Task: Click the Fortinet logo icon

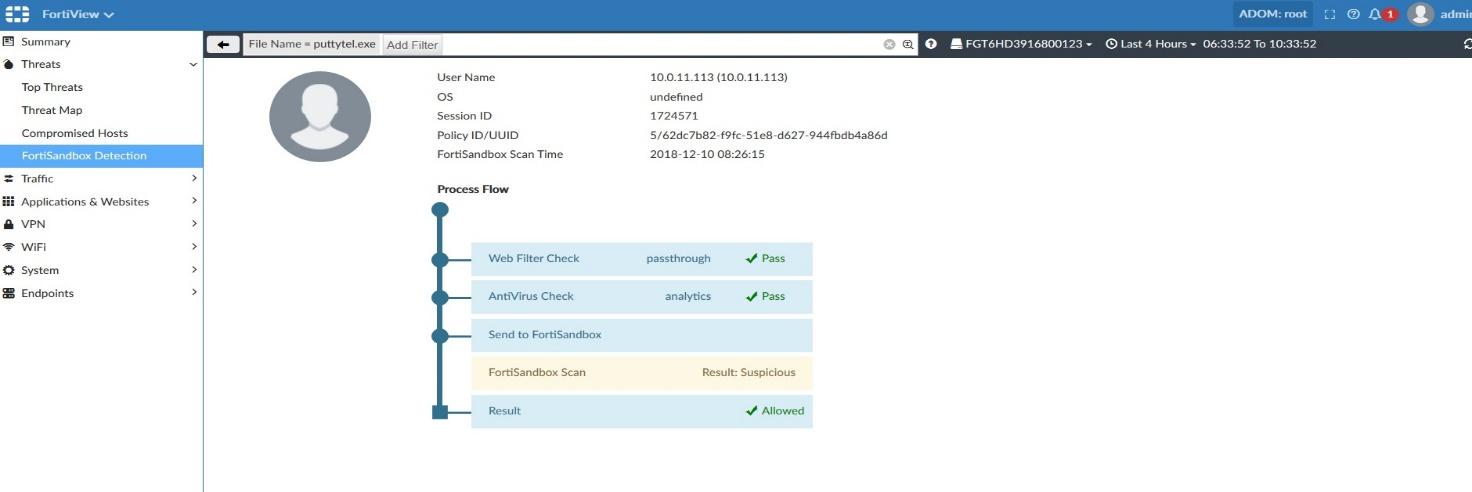Action: coord(18,14)
